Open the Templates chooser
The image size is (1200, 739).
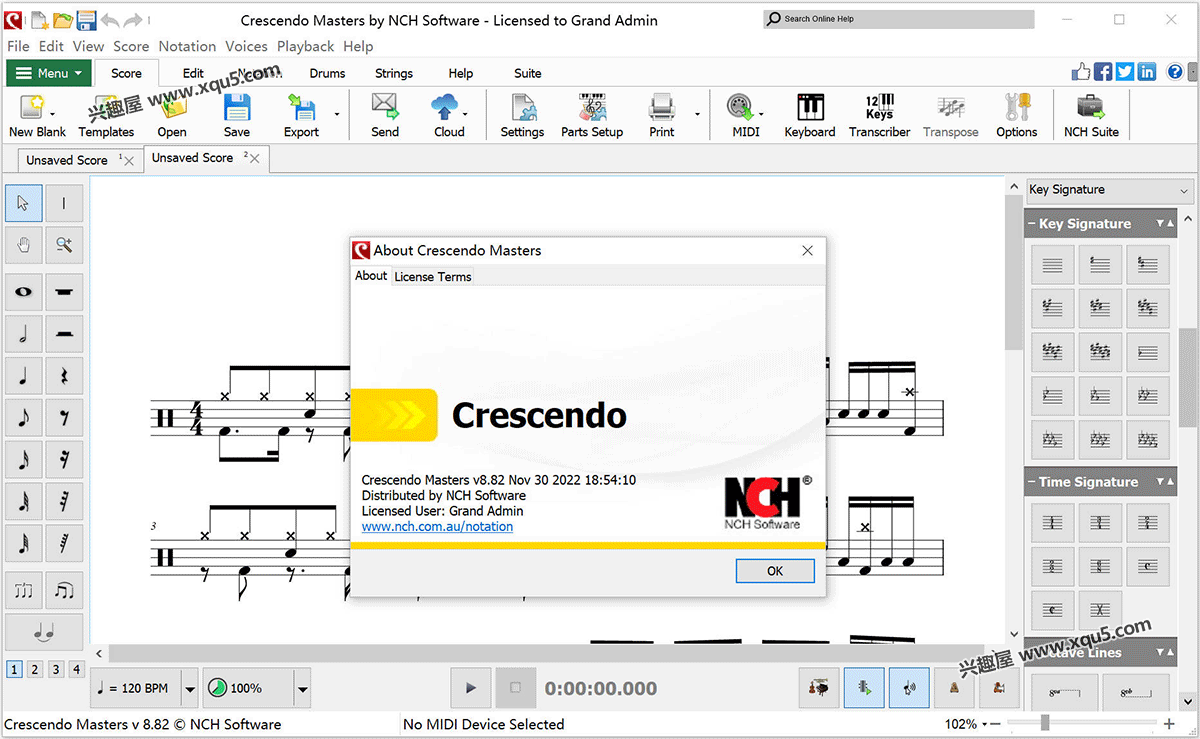(106, 115)
